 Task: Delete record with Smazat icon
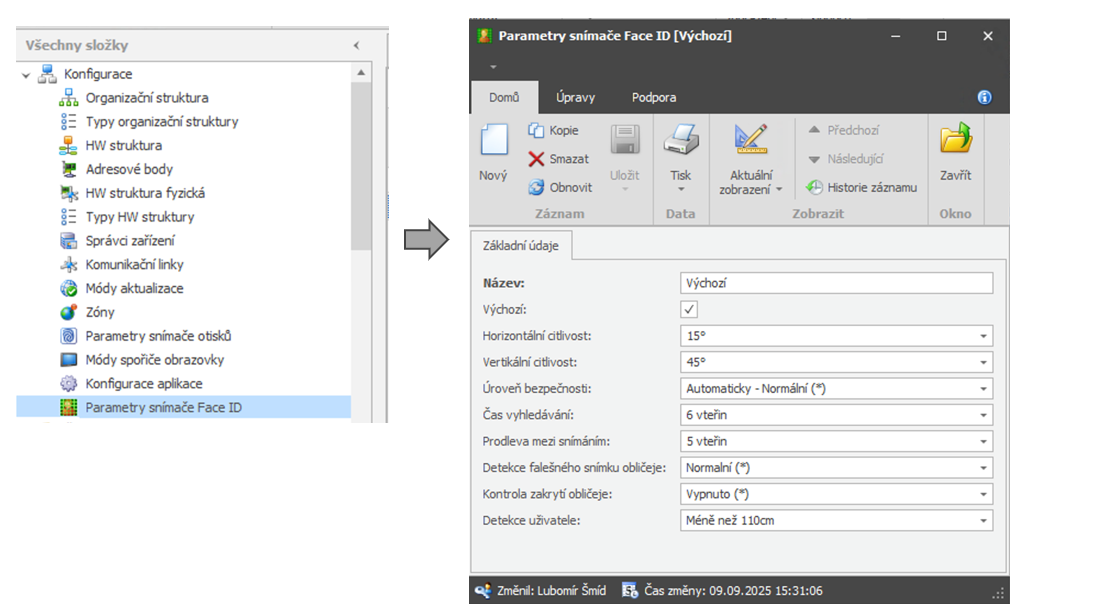click(x=536, y=159)
